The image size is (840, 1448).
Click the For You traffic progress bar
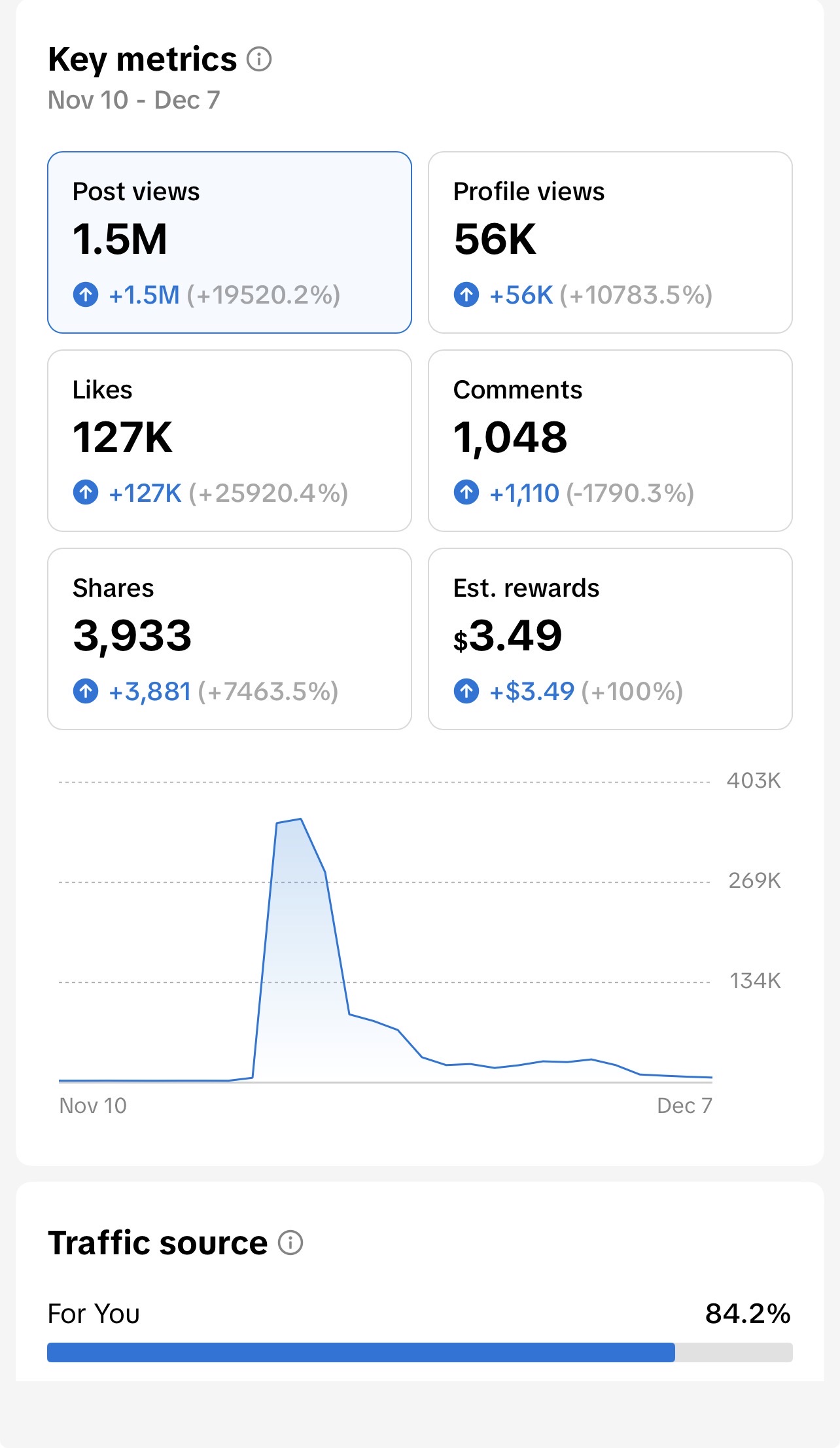419,1352
